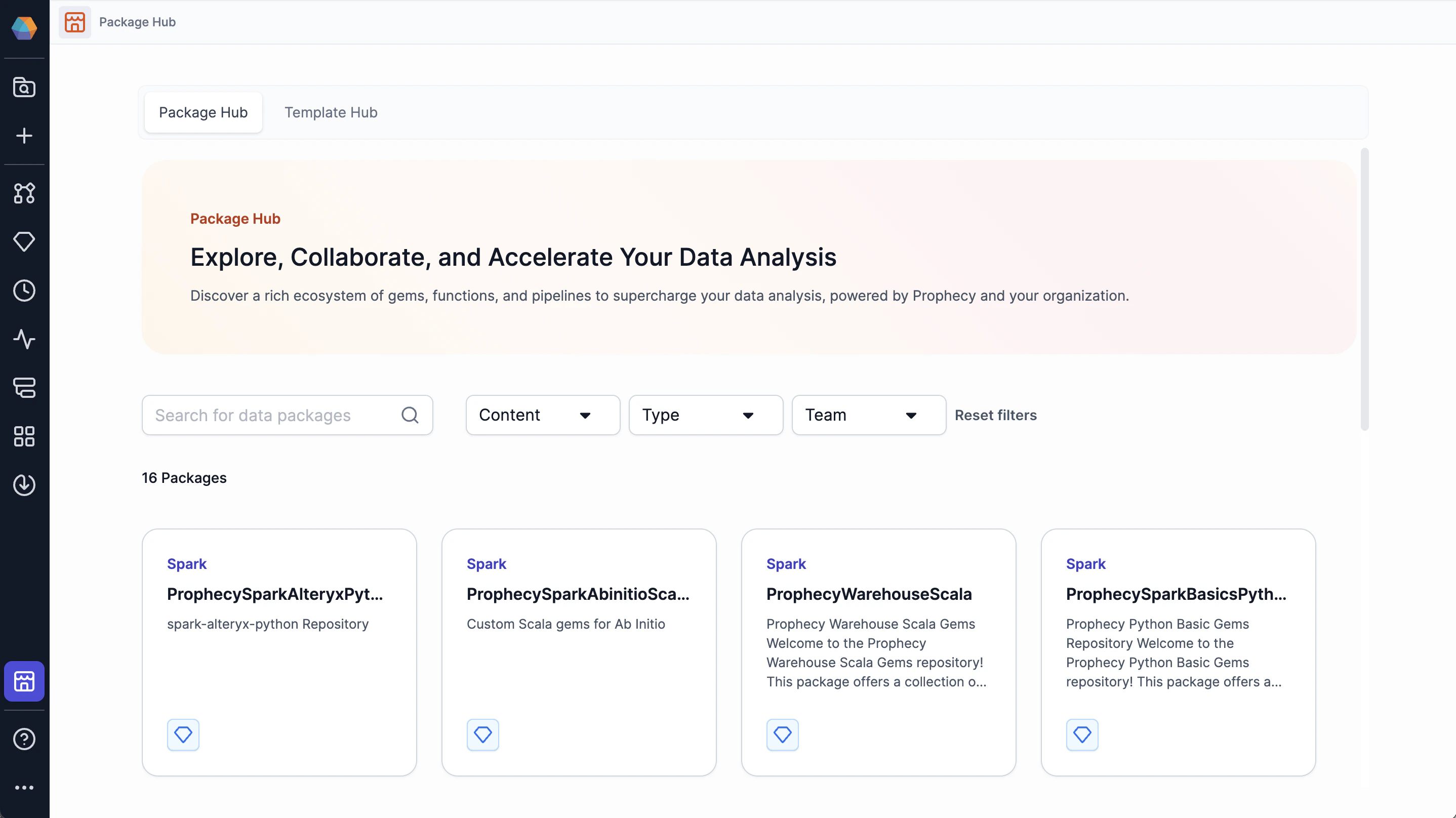Screen dimensions: 1456x818
Task: Select the fabrics icon in the sidebar
Action: 24,388
